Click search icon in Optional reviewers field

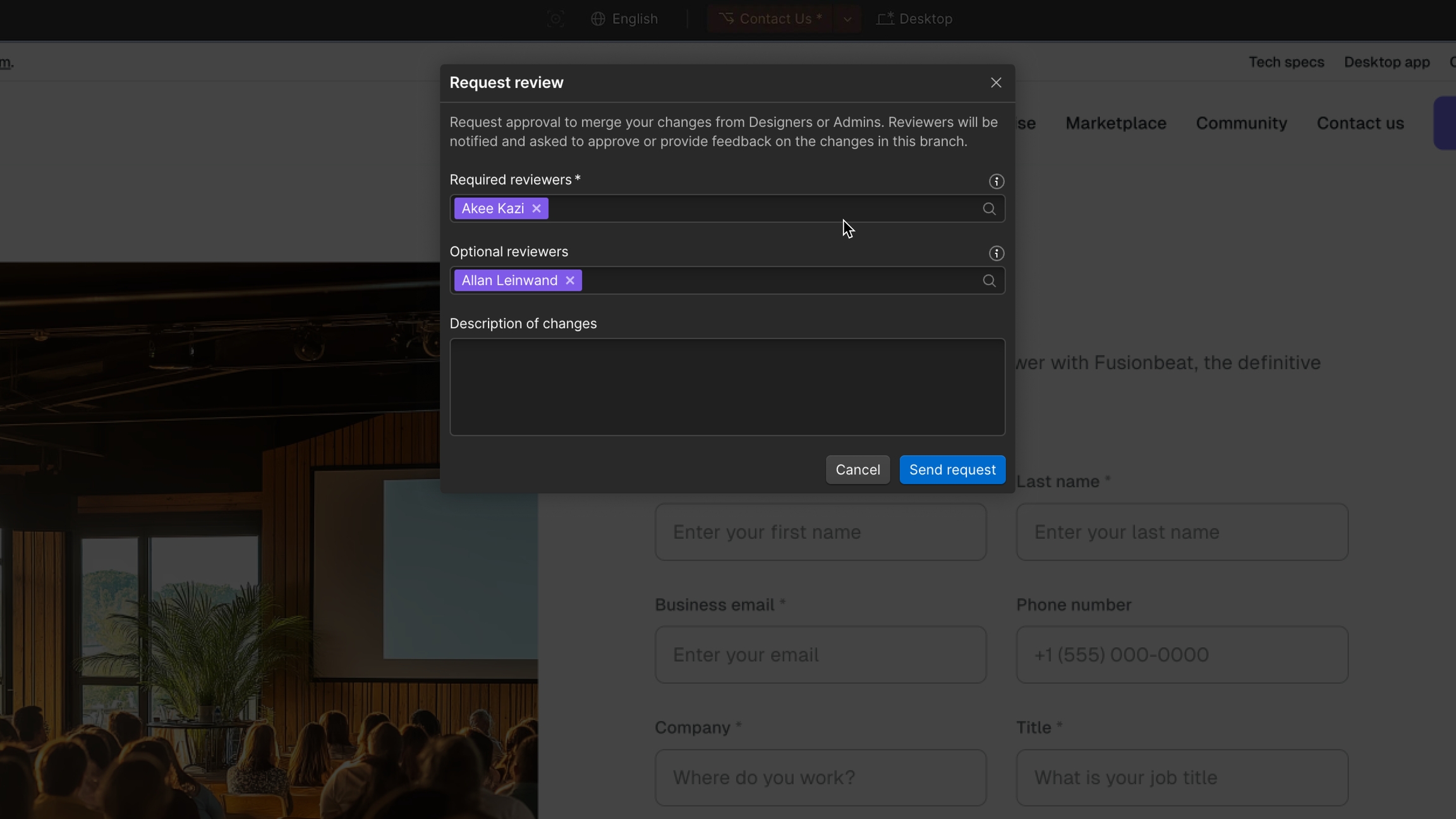tap(989, 281)
